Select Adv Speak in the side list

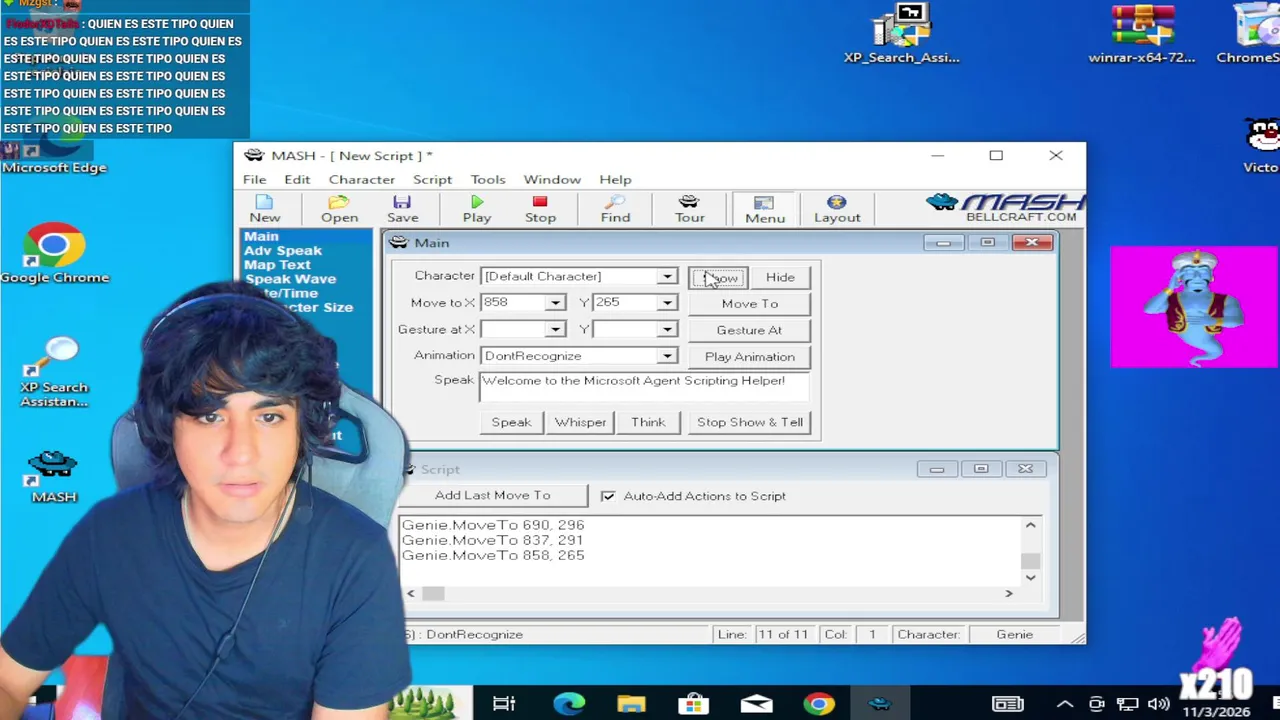(x=283, y=251)
